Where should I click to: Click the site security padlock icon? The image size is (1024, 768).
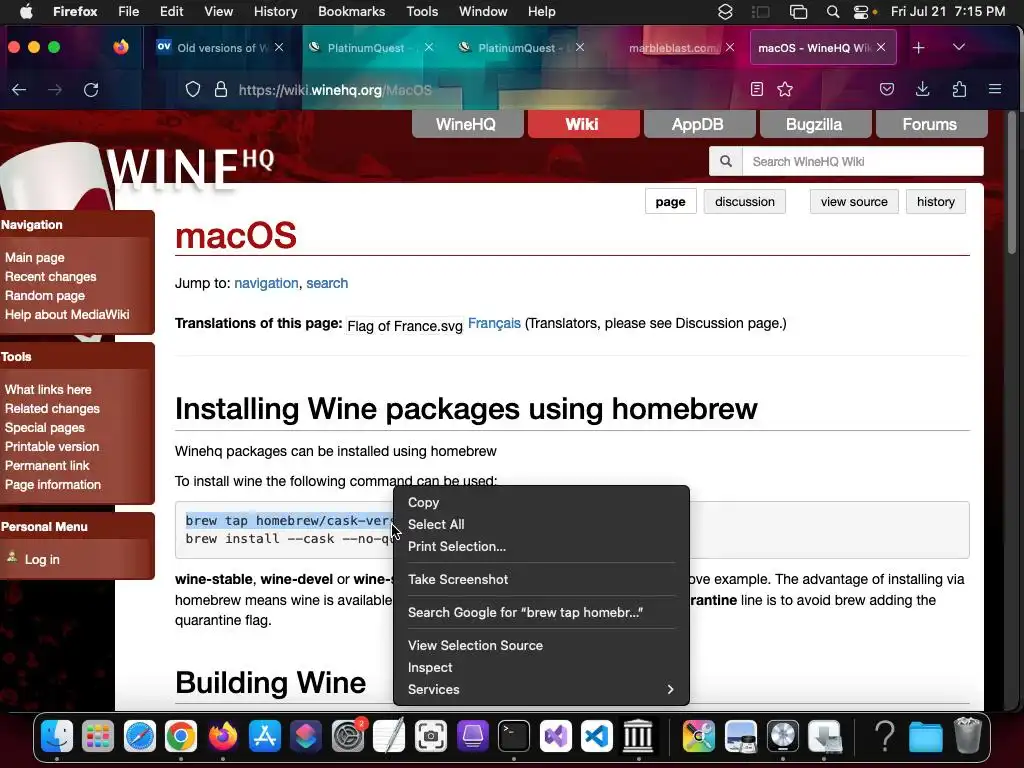click(x=221, y=89)
